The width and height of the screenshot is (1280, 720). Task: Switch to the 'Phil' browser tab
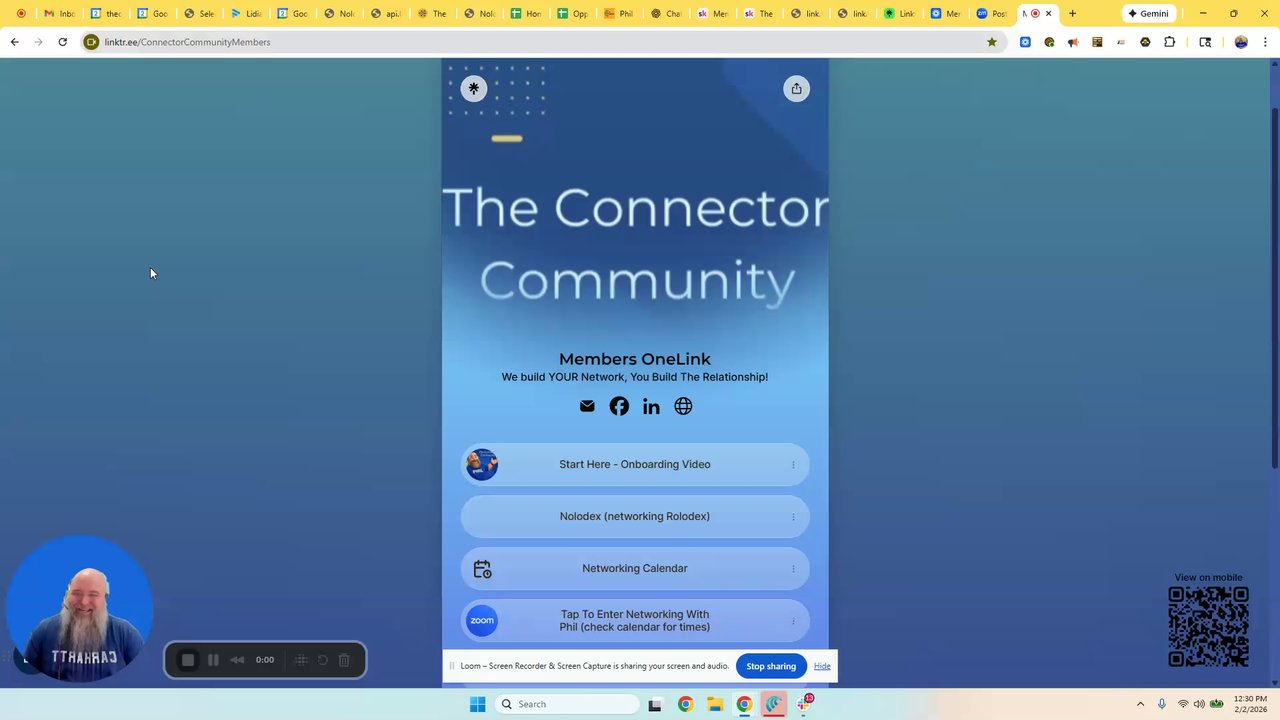click(619, 14)
